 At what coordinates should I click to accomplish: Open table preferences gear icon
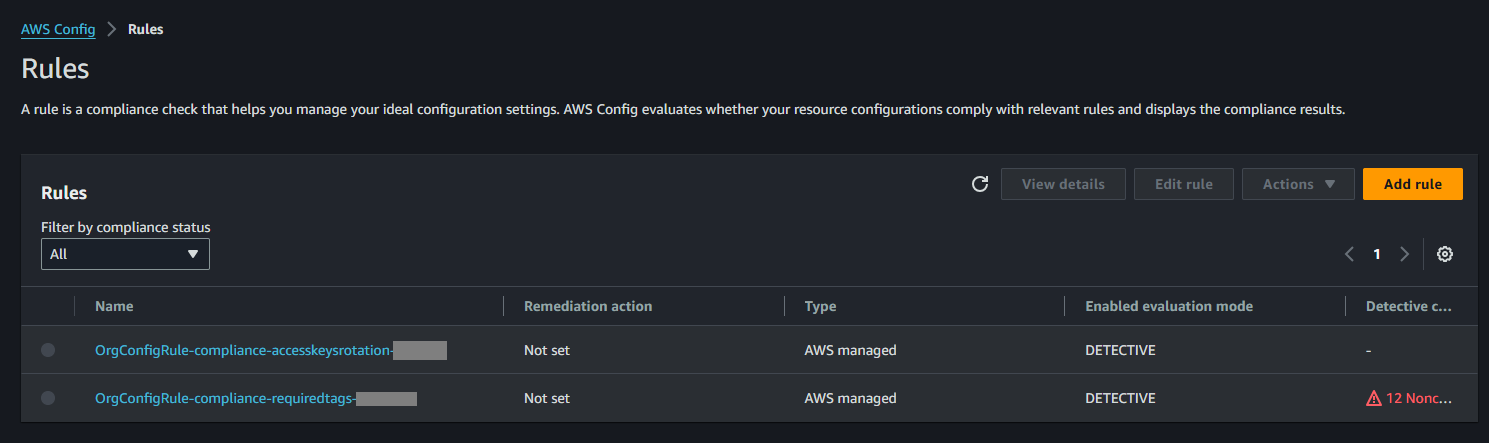coord(1444,254)
